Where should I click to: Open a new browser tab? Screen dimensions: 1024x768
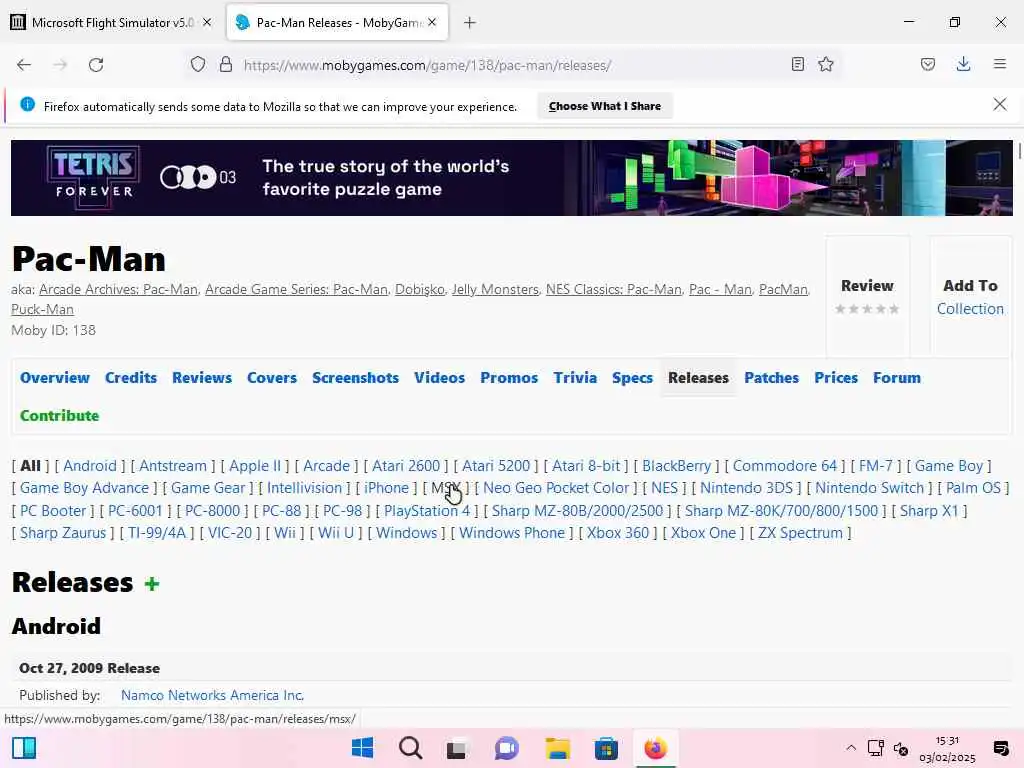[470, 23]
